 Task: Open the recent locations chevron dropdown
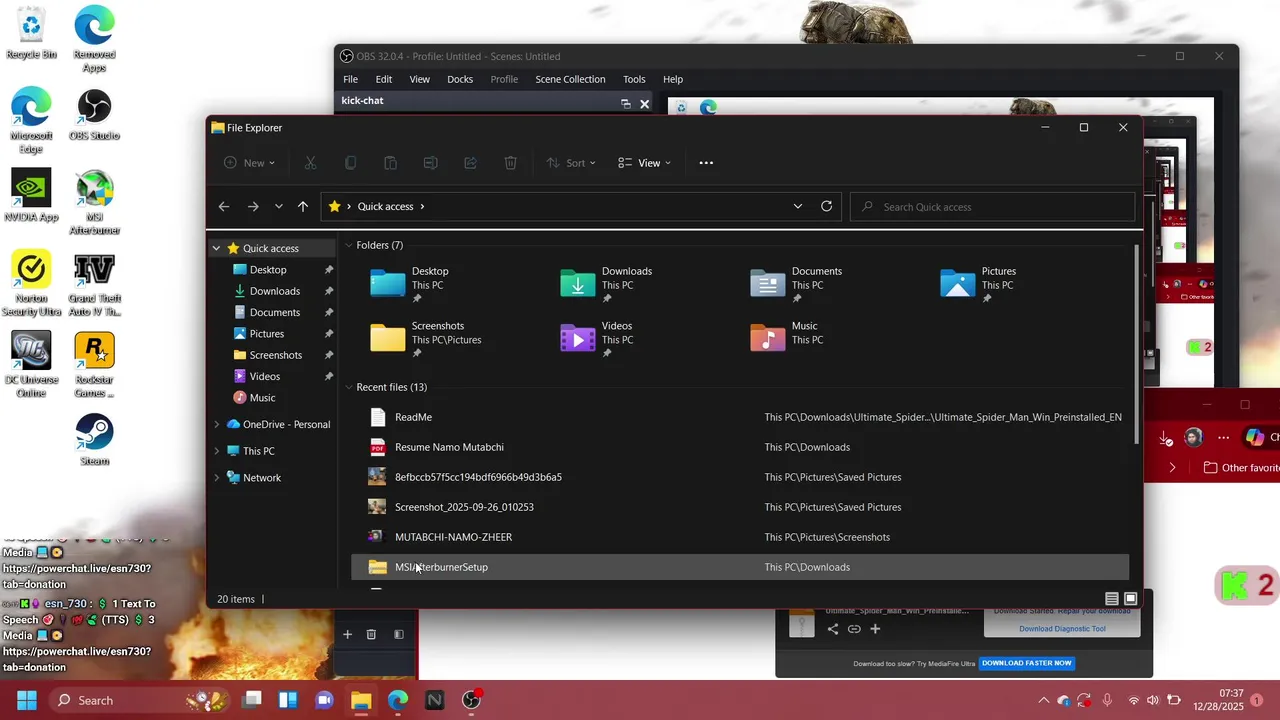tap(279, 207)
